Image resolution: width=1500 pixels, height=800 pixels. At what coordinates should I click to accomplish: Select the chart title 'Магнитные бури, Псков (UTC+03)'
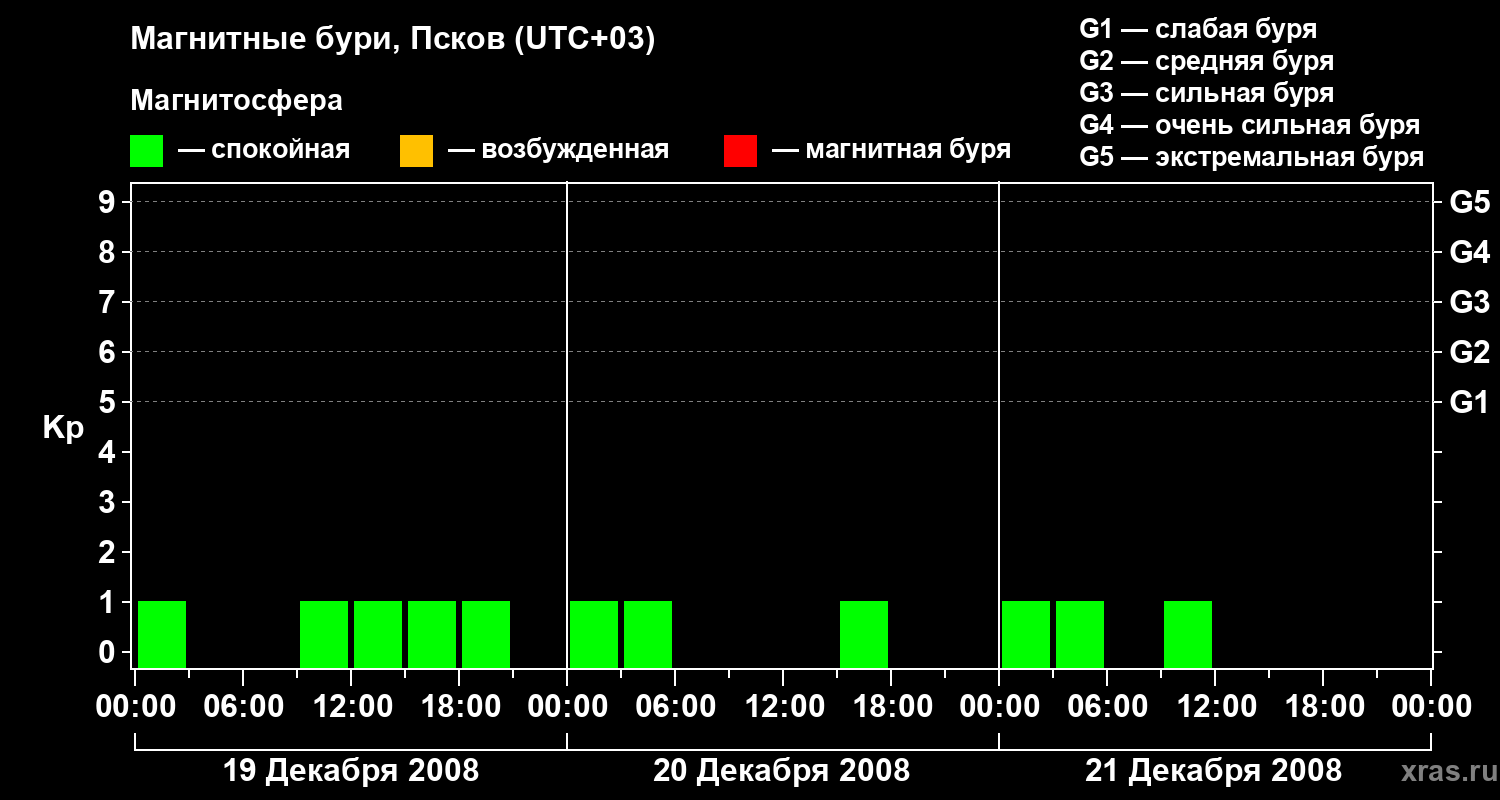(393, 40)
